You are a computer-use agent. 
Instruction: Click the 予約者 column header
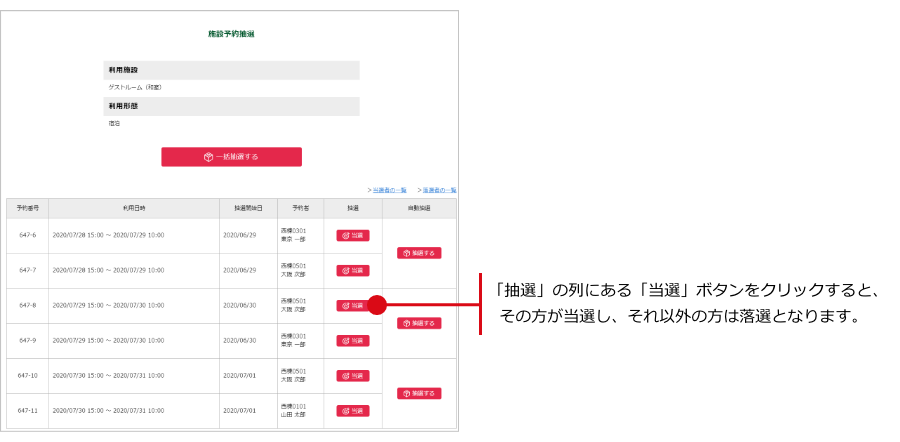point(300,208)
